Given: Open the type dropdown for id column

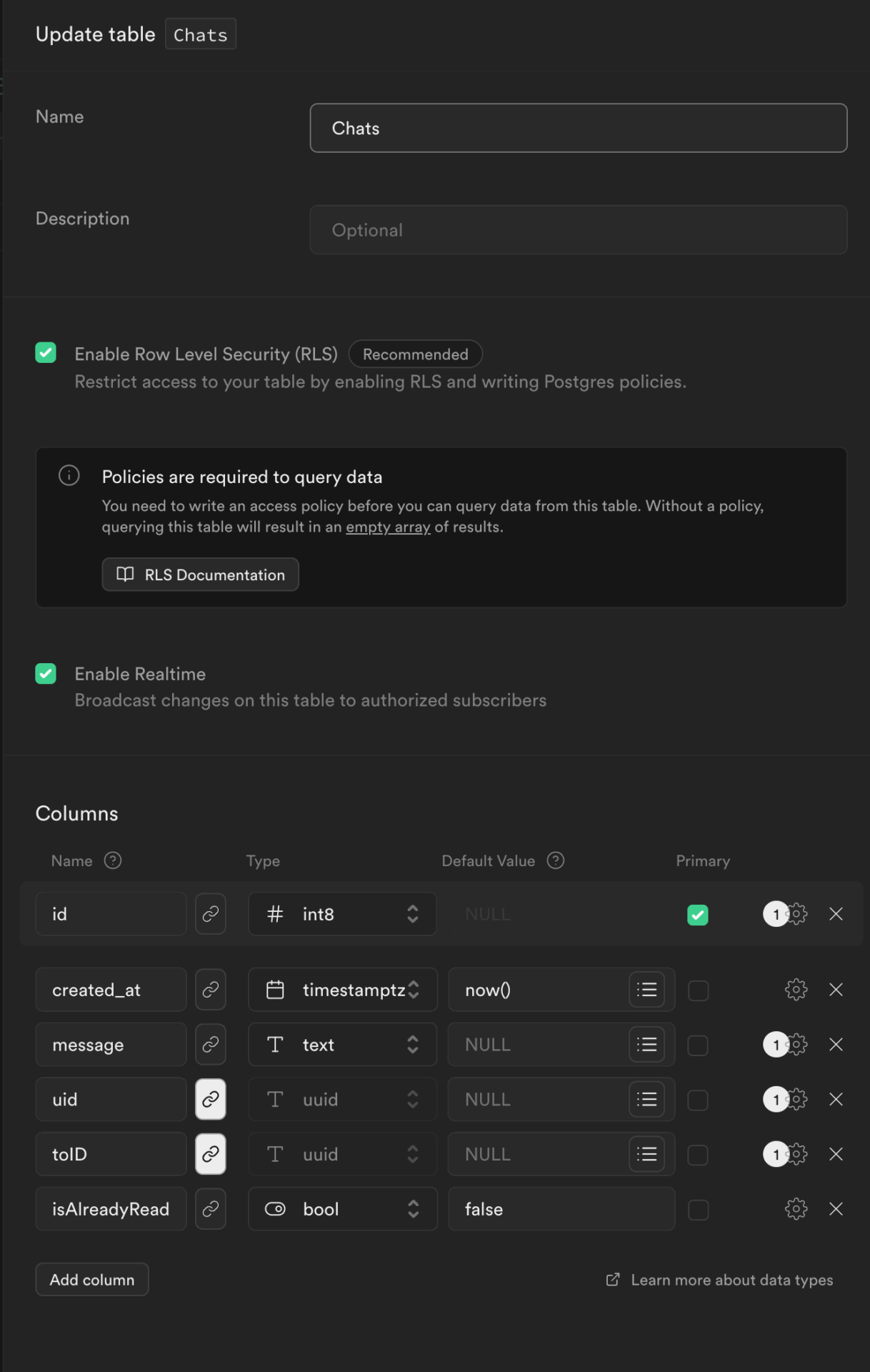Looking at the screenshot, I should (x=342, y=914).
